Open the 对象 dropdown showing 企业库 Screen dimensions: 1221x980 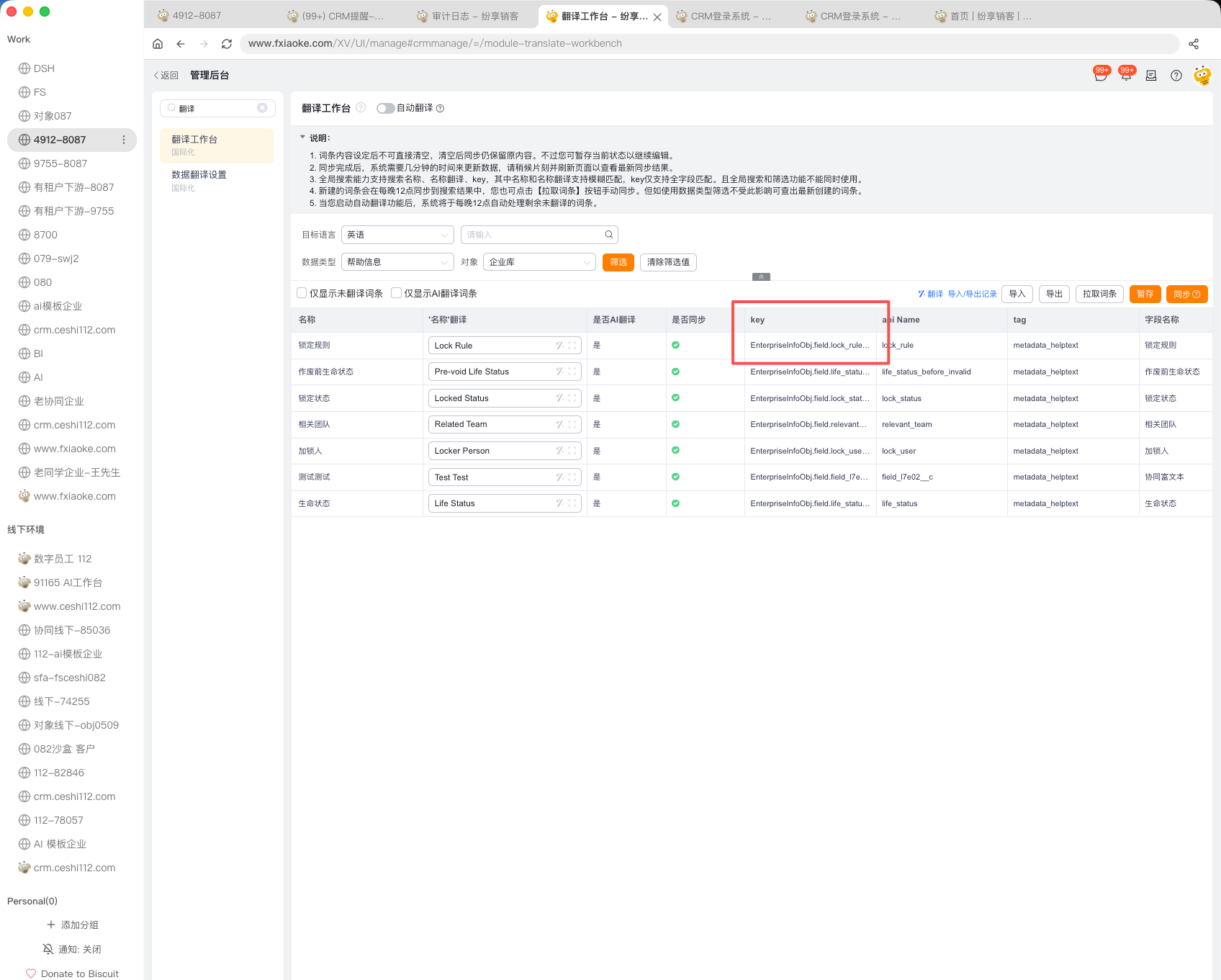[539, 262]
